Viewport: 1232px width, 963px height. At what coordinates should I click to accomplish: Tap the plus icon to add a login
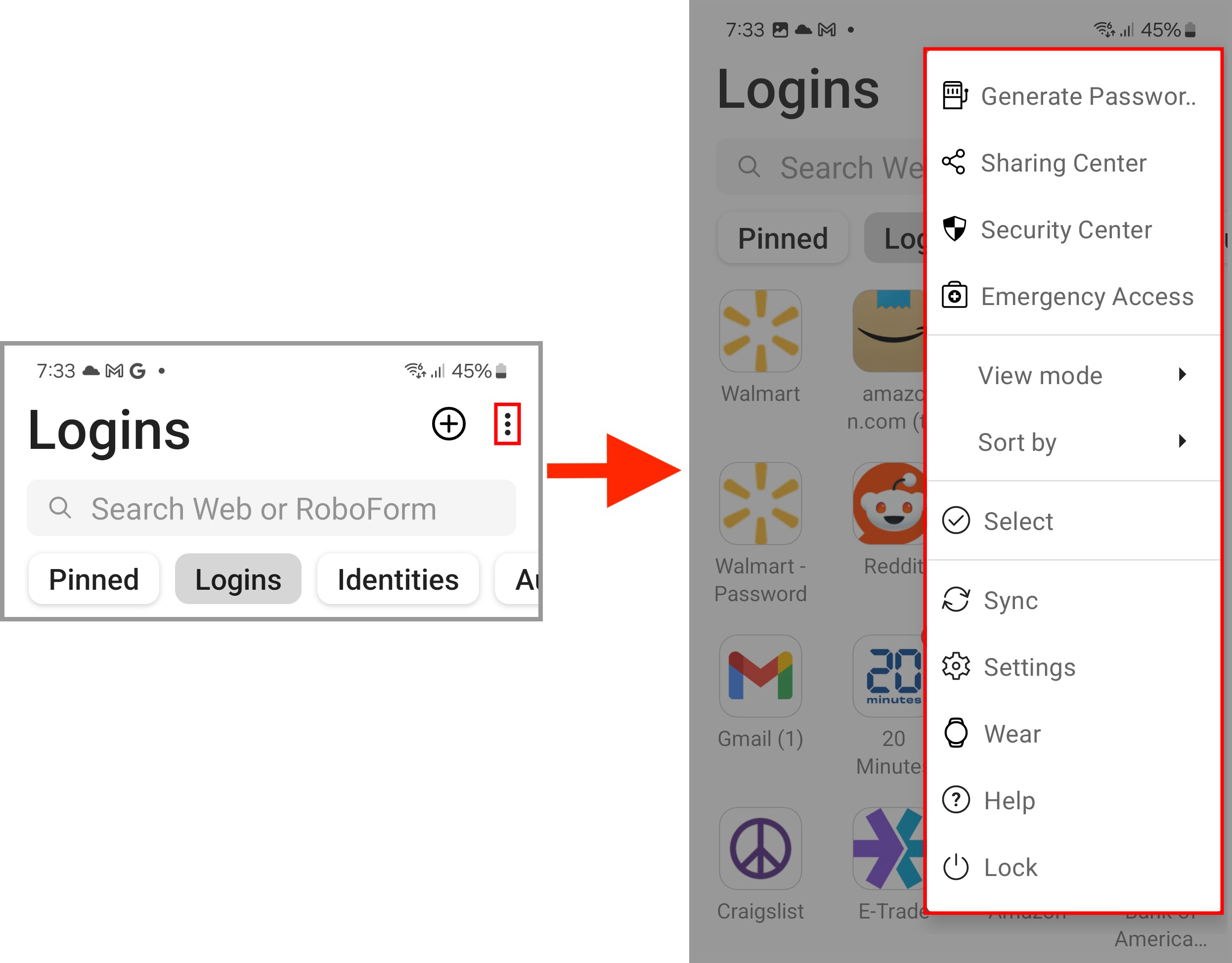click(448, 424)
